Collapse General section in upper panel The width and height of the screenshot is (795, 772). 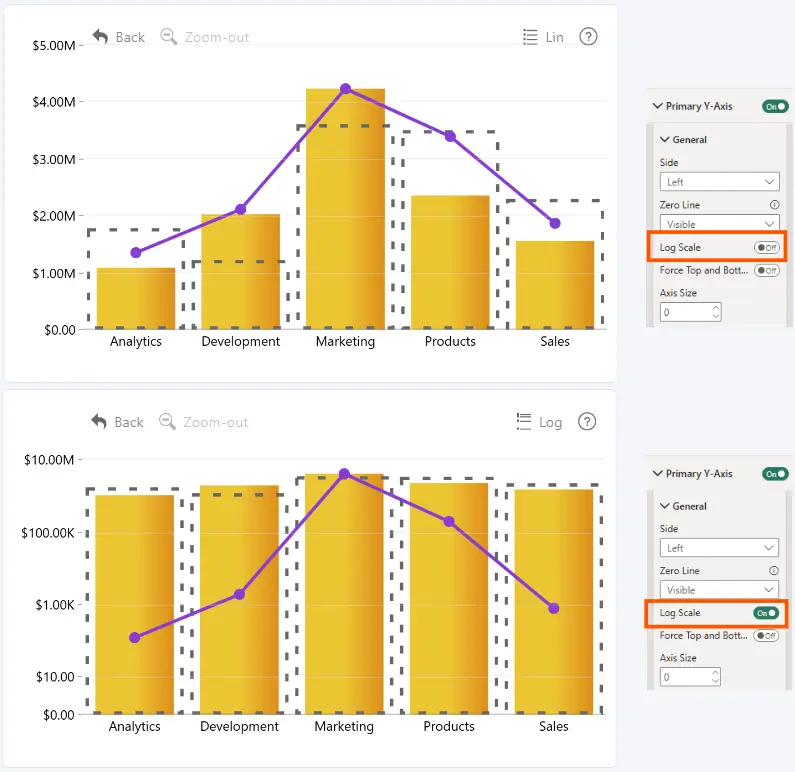(665, 139)
